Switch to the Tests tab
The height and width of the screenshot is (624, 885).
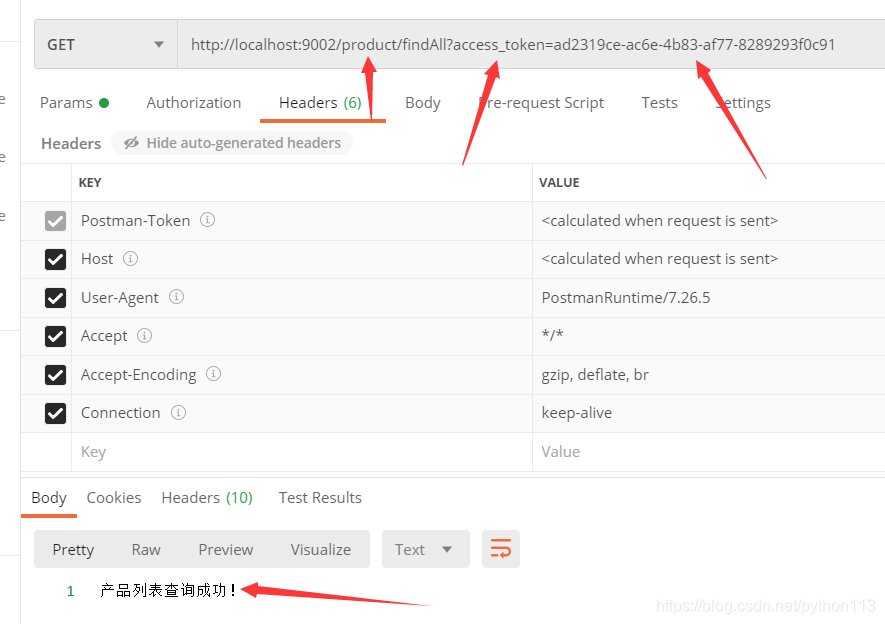pyautogui.click(x=659, y=103)
